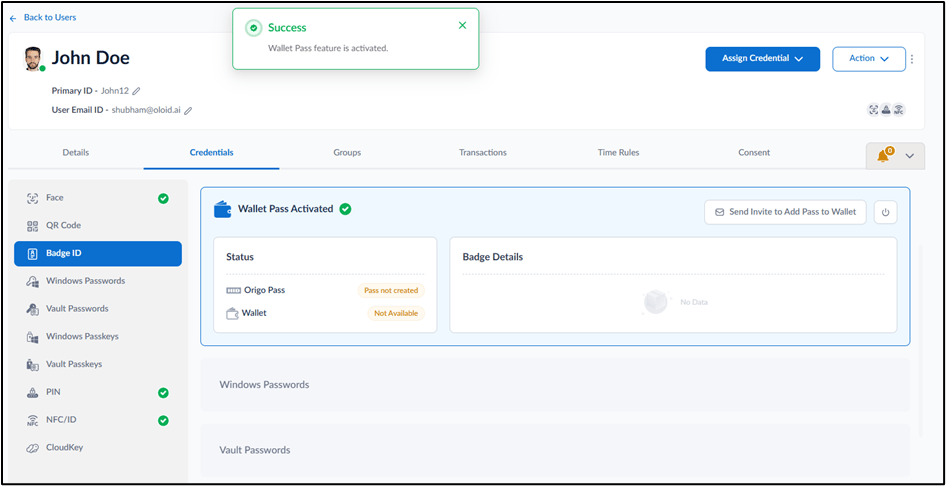The width and height of the screenshot is (946, 486).
Task: Switch to the Time Rules tab
Action: pos(618,153)
